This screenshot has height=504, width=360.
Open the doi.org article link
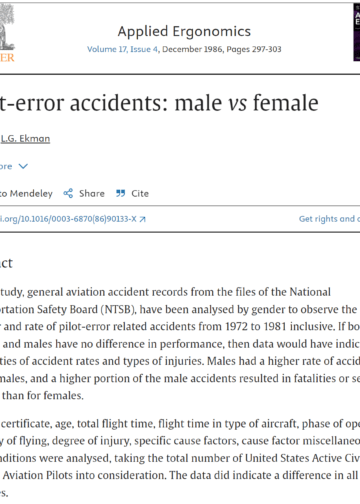(x=68, y=219)
